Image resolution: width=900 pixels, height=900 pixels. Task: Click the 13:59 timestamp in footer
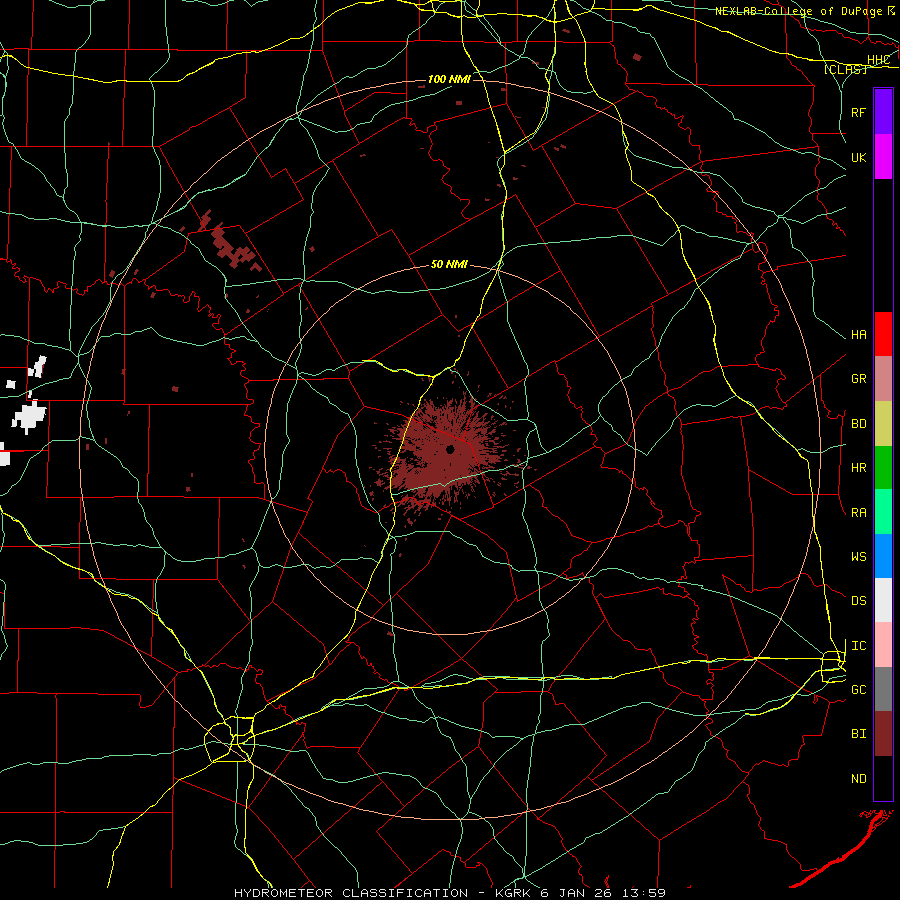pos(646,893)
